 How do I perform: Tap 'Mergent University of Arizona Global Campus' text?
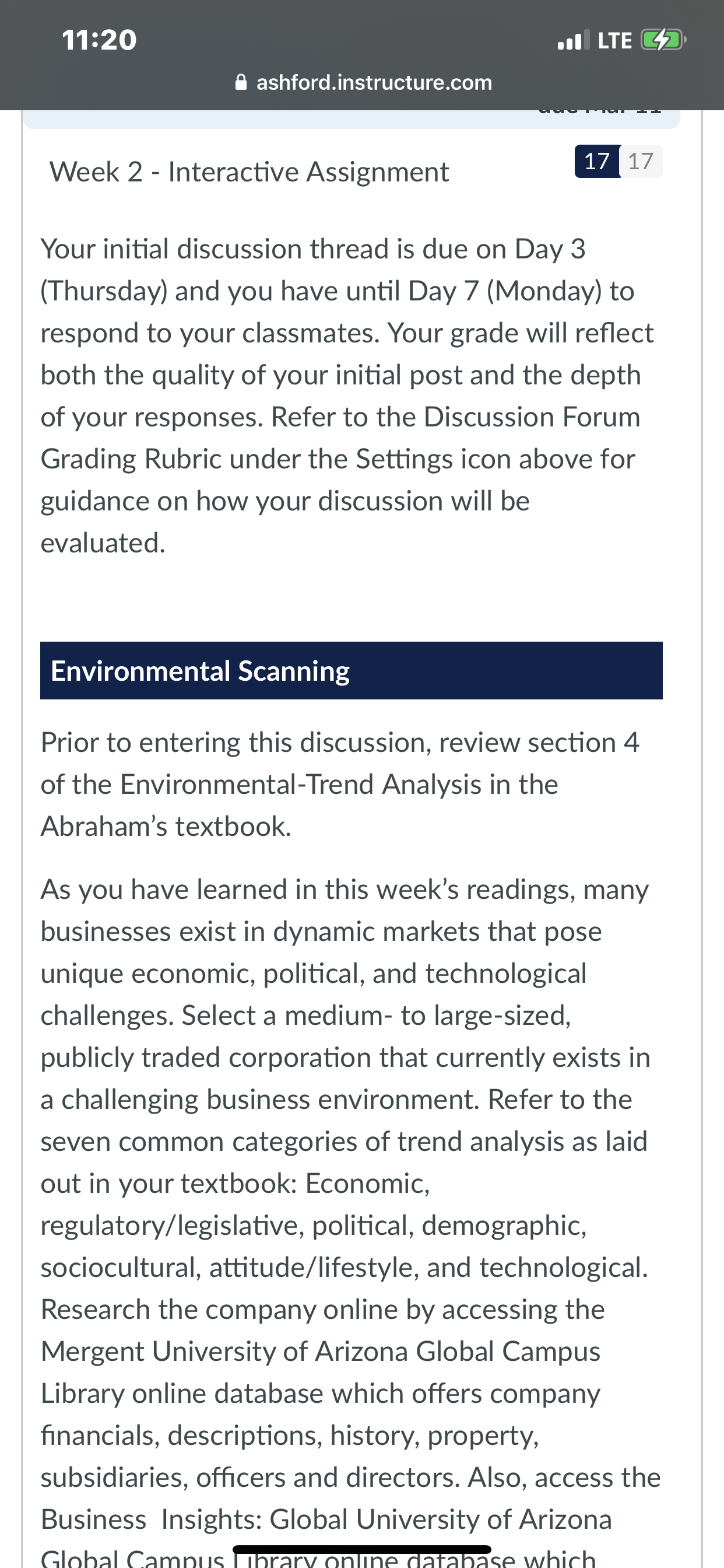tap(321, 1352)
